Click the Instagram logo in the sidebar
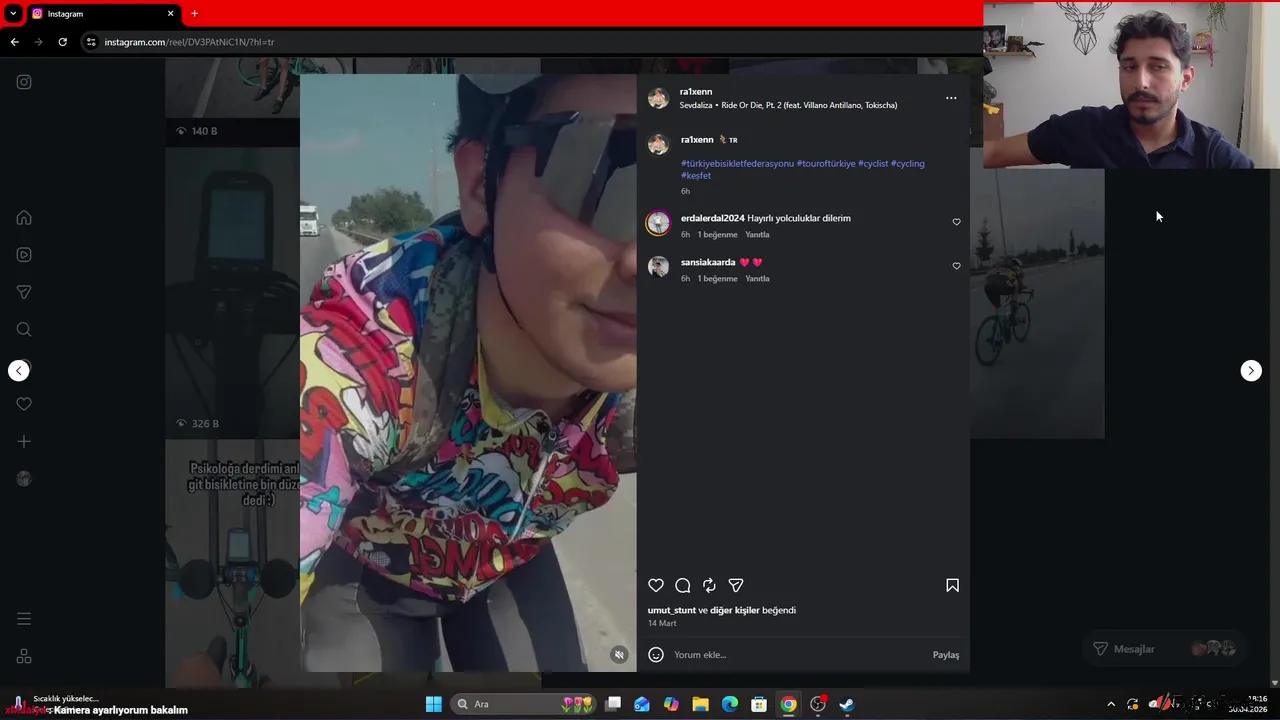 pyautogui.click(x=24, y=82)
